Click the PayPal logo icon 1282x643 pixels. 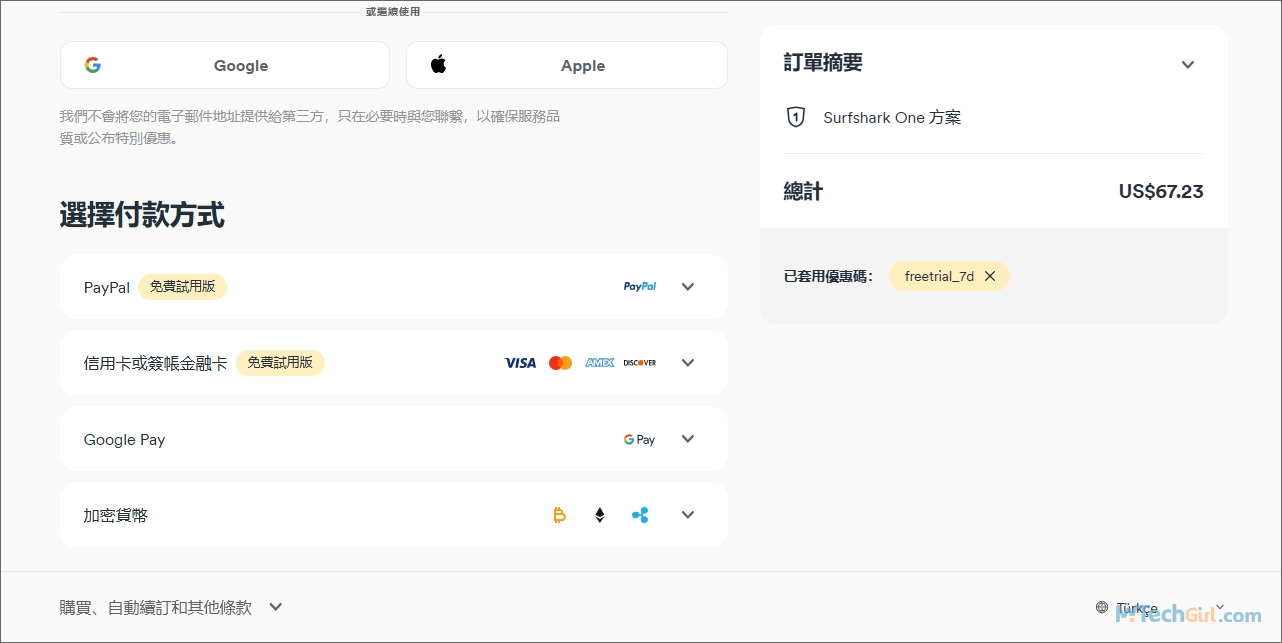pos(640,286)
